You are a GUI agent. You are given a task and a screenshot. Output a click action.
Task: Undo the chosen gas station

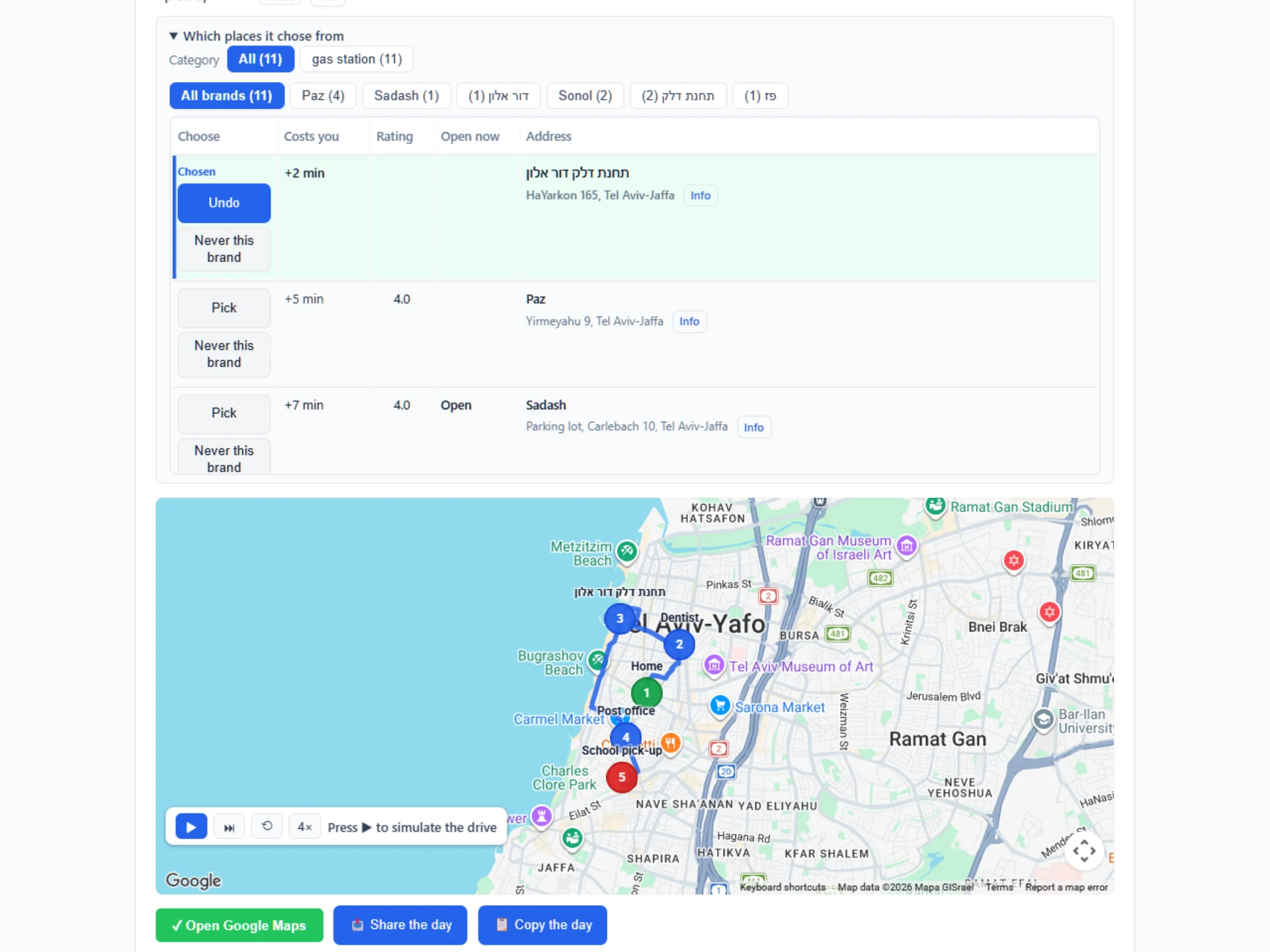tap(224, 203)
